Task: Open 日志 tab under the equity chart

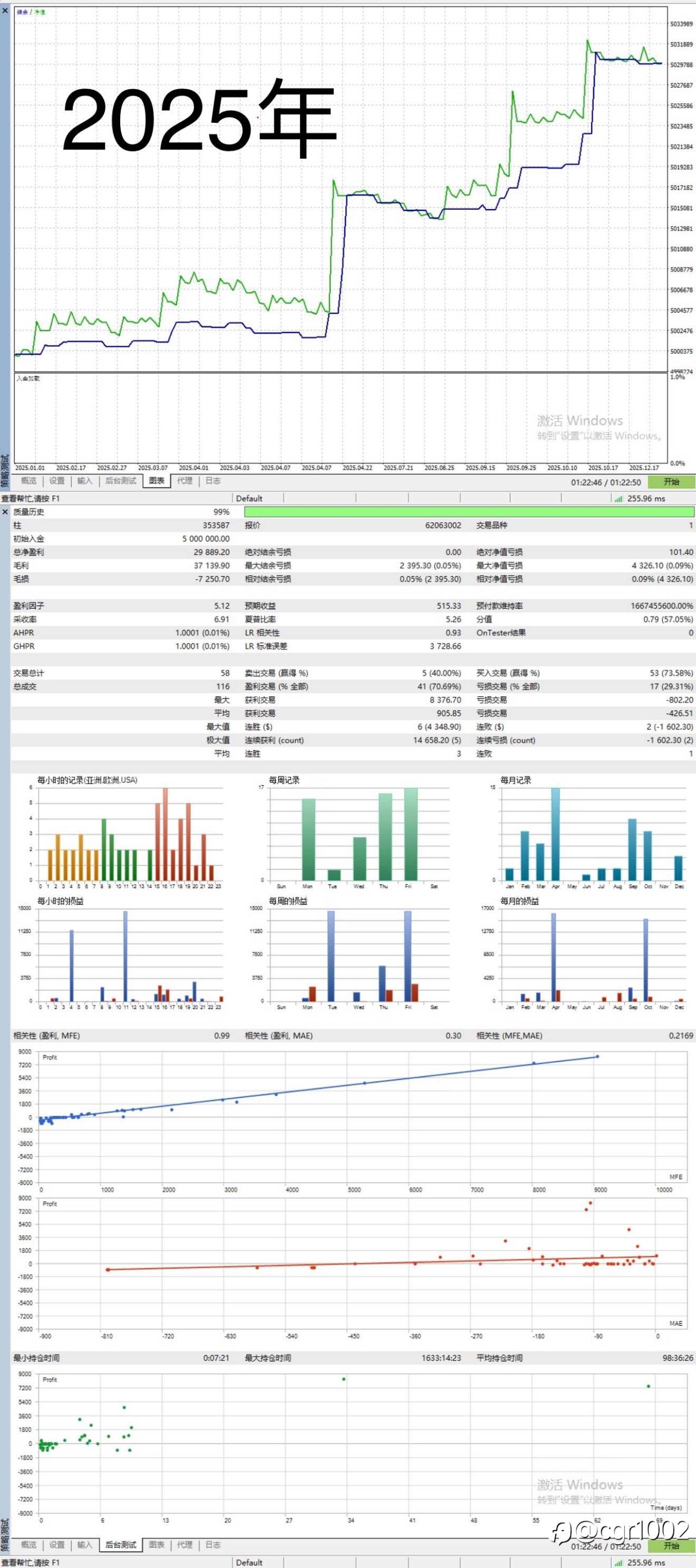Action: tap(213, 481)
